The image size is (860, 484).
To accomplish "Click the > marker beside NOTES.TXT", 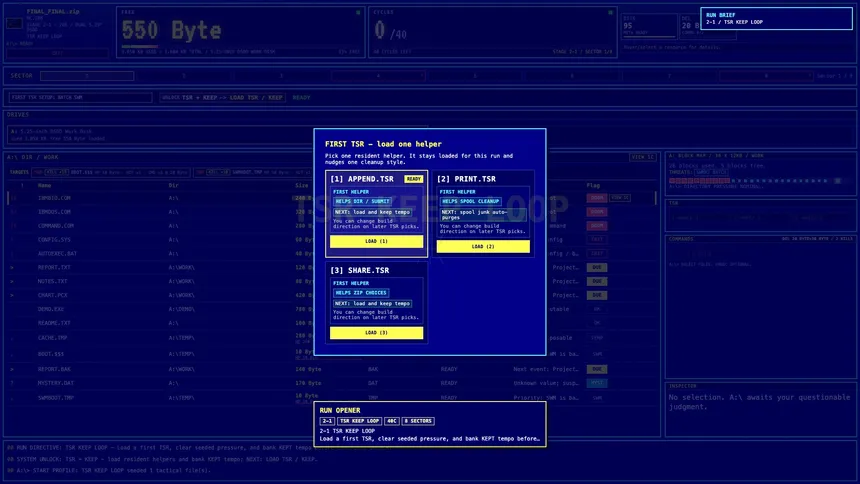I will (12, 282).
